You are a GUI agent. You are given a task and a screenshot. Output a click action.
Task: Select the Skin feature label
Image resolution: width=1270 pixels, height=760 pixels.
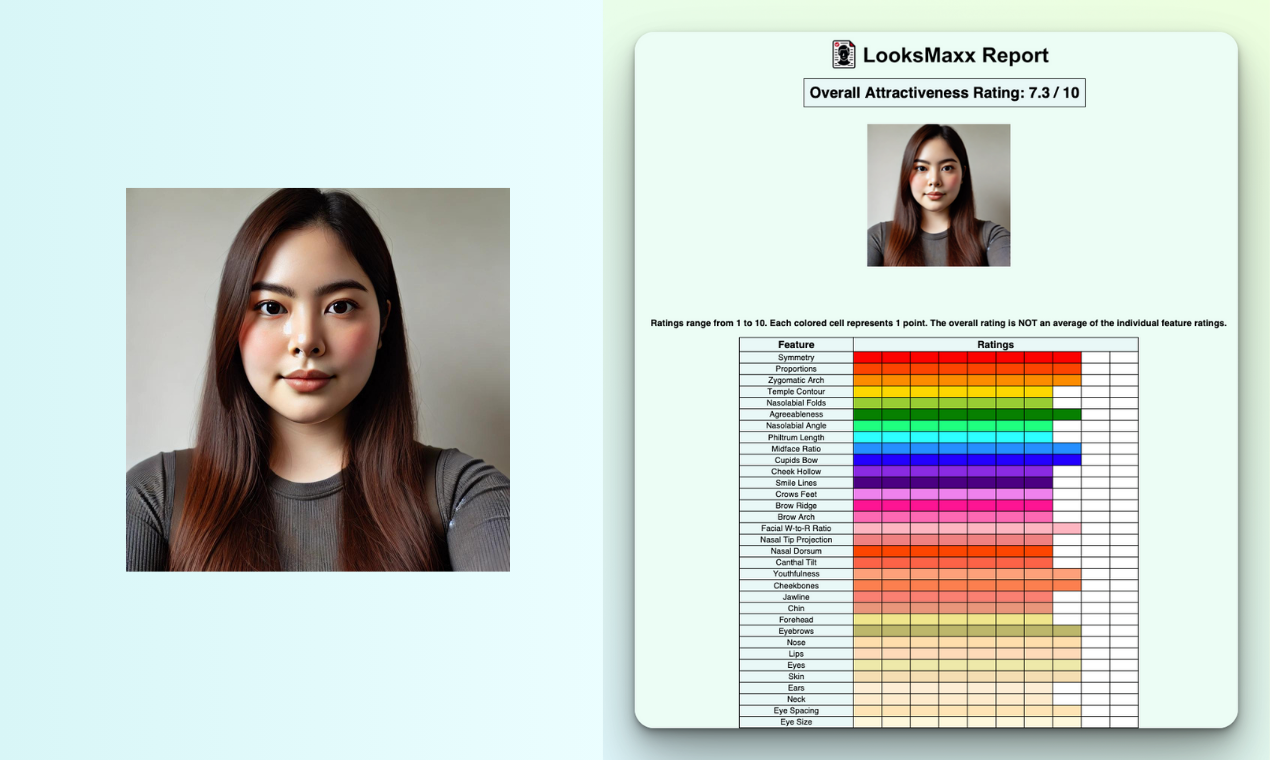(796, 677)
